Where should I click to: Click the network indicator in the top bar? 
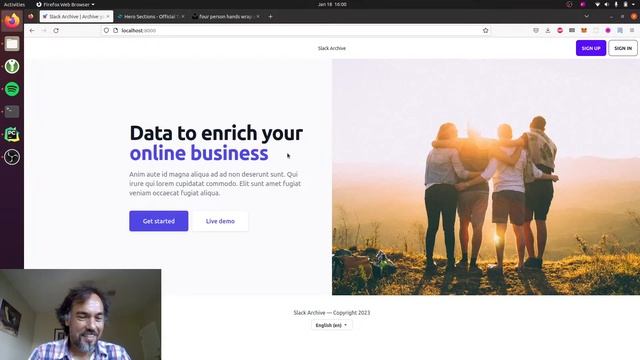coord(598,4)
